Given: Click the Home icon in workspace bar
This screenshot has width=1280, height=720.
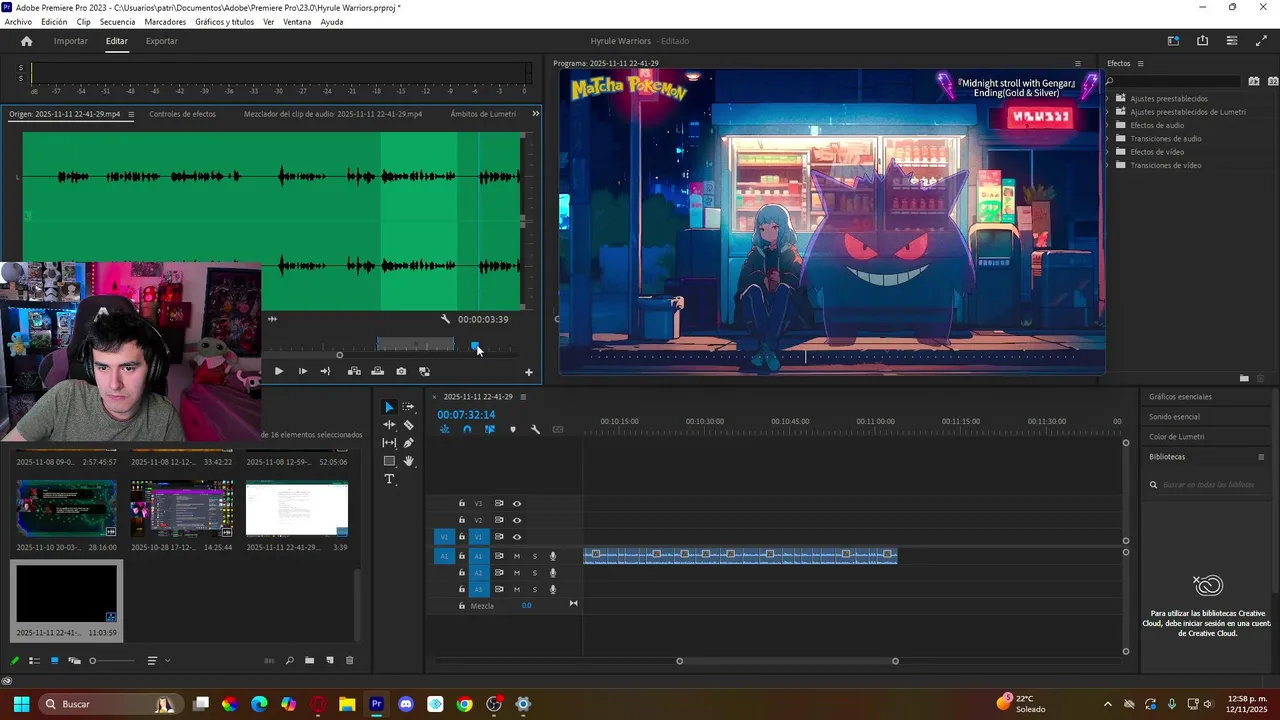Looking at the screenshot, I should click(27, 41).
